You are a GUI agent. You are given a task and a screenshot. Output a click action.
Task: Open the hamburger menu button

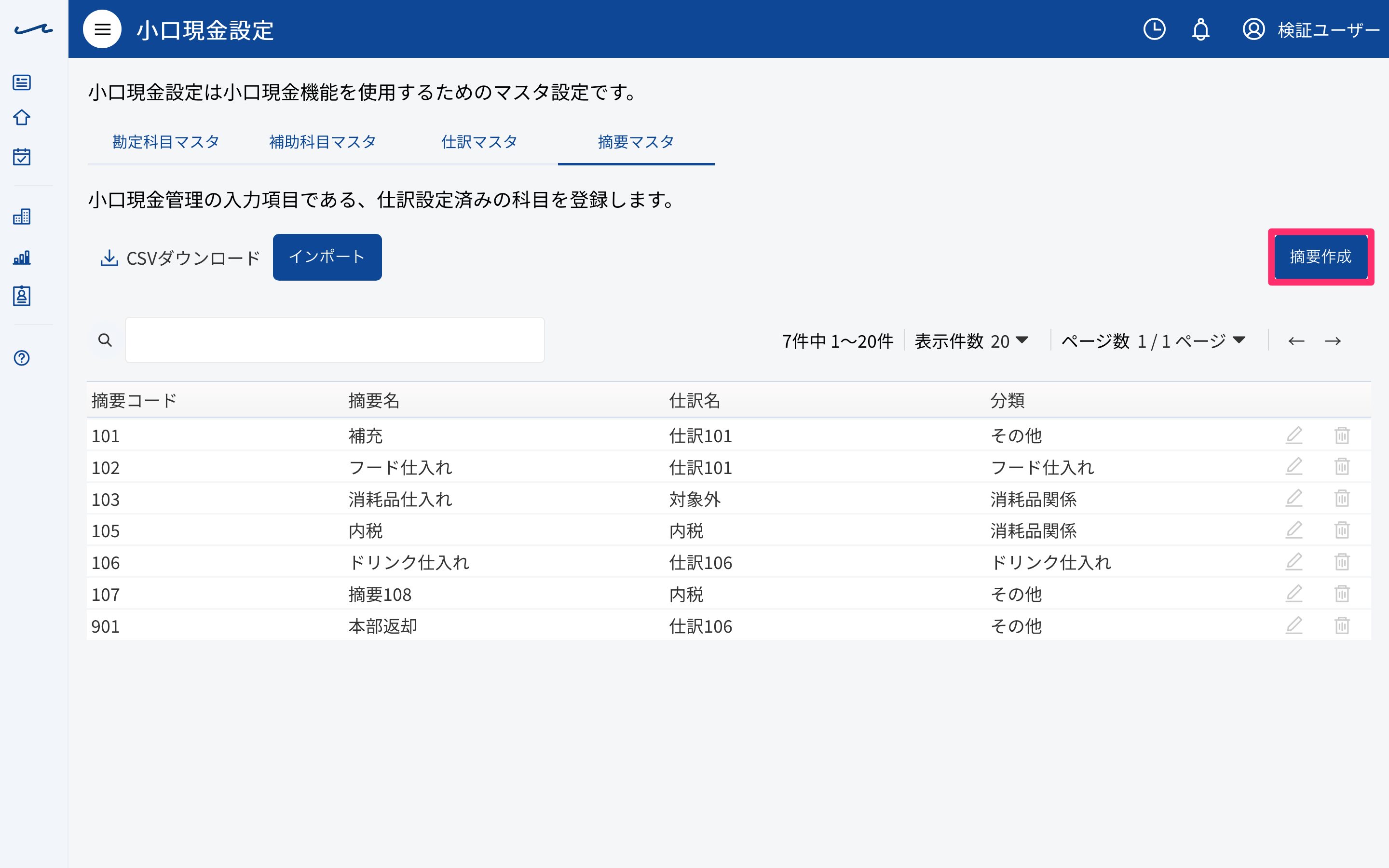pos(102,29)
